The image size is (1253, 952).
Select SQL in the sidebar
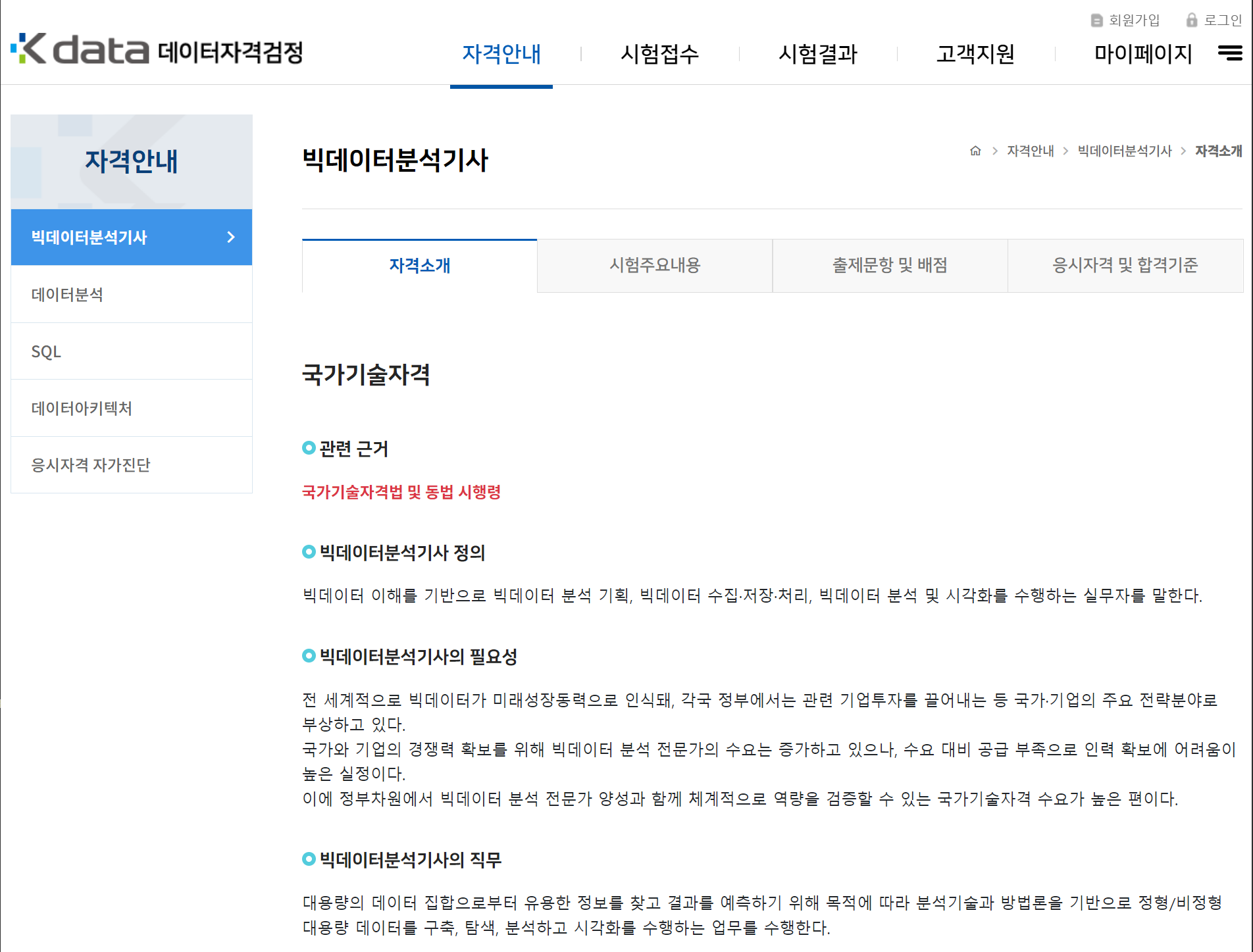pos(132,351)
